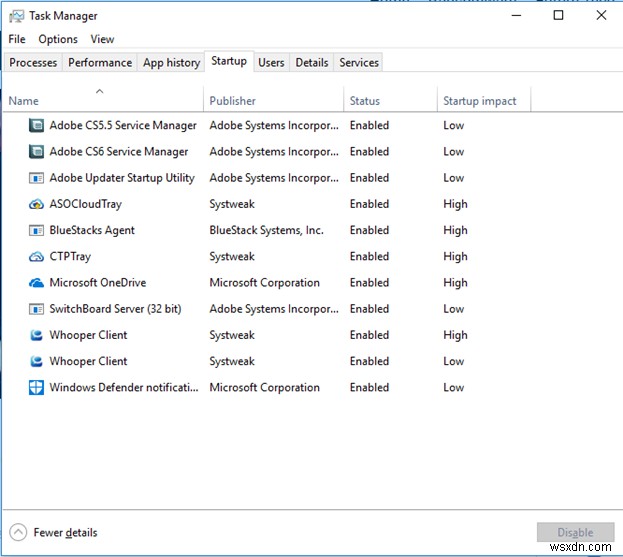Click Microsoft Corporation publisher in Defender row
The image size is (623, 557).
(265, 388)
